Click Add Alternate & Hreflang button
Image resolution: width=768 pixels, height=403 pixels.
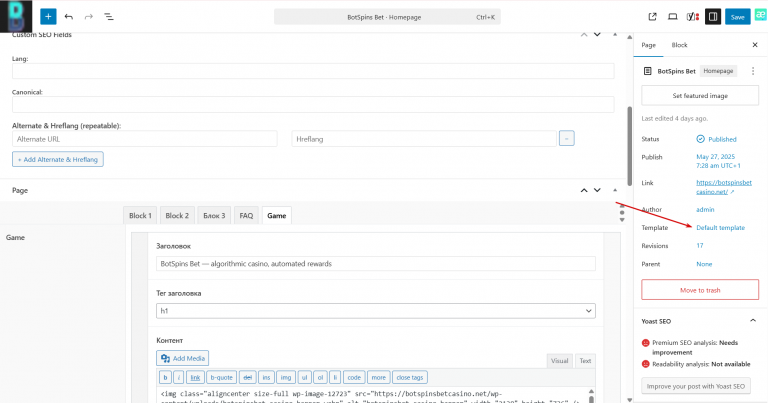(58, 159)
